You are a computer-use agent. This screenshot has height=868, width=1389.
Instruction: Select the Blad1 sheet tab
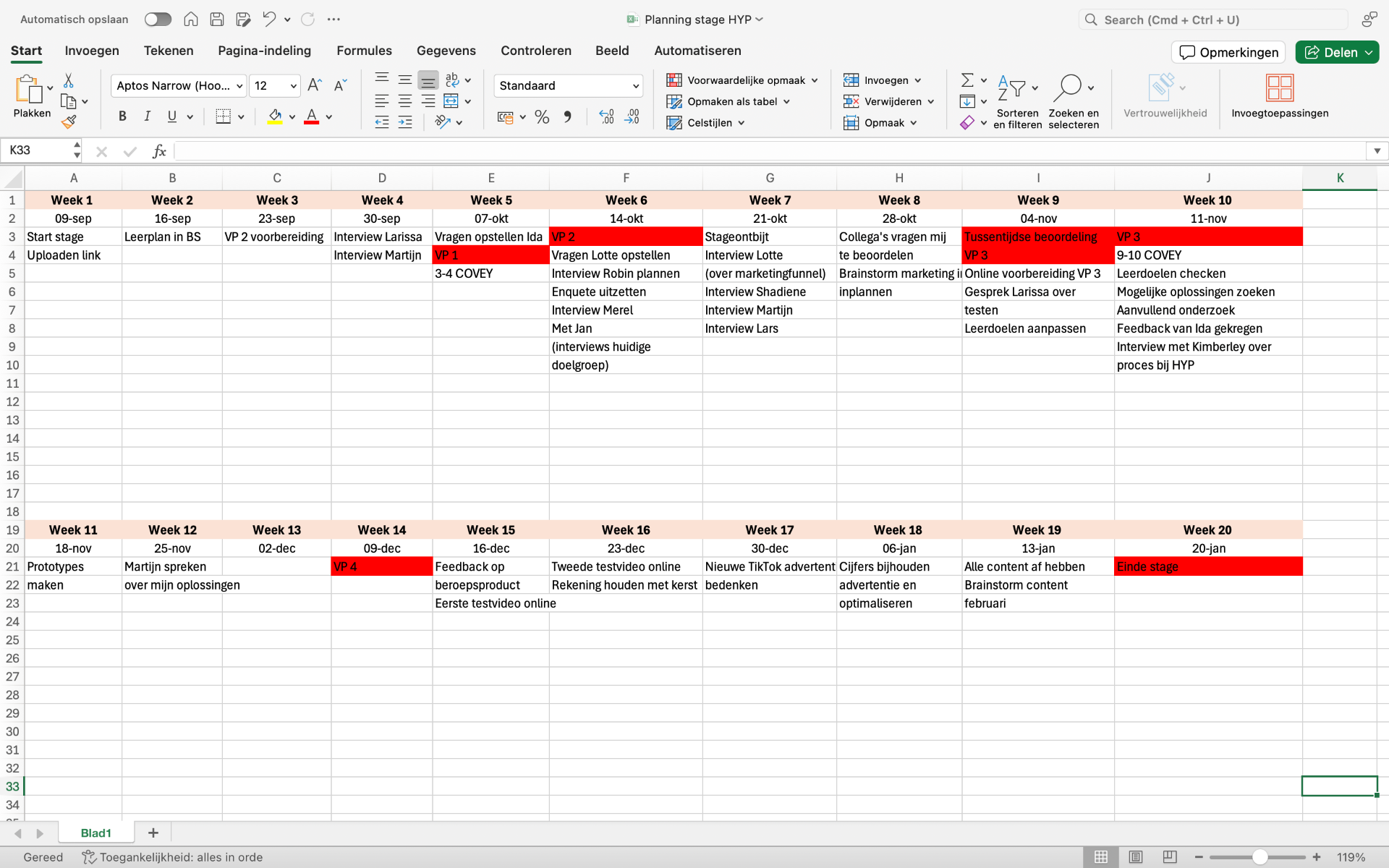95,833
